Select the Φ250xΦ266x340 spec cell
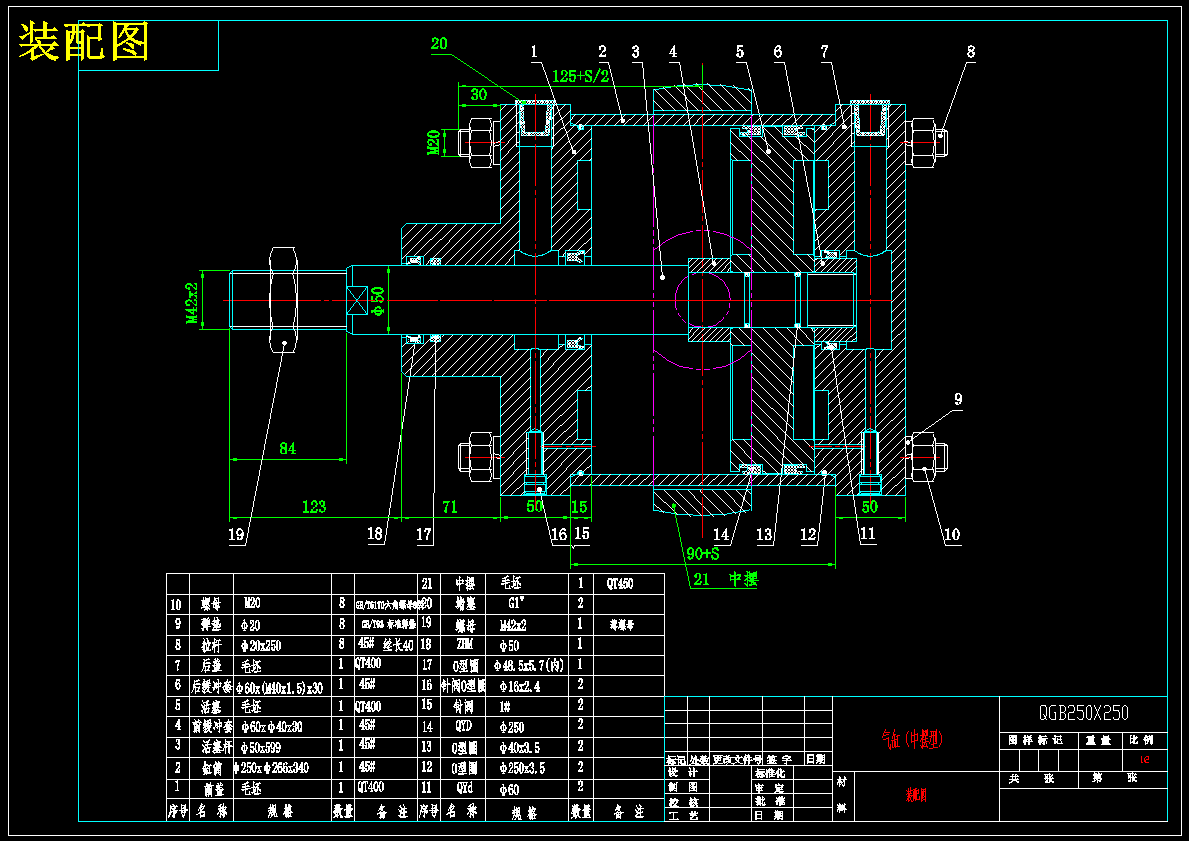The height and width of the screenshot is (841, 1189). tap(271, 767)
